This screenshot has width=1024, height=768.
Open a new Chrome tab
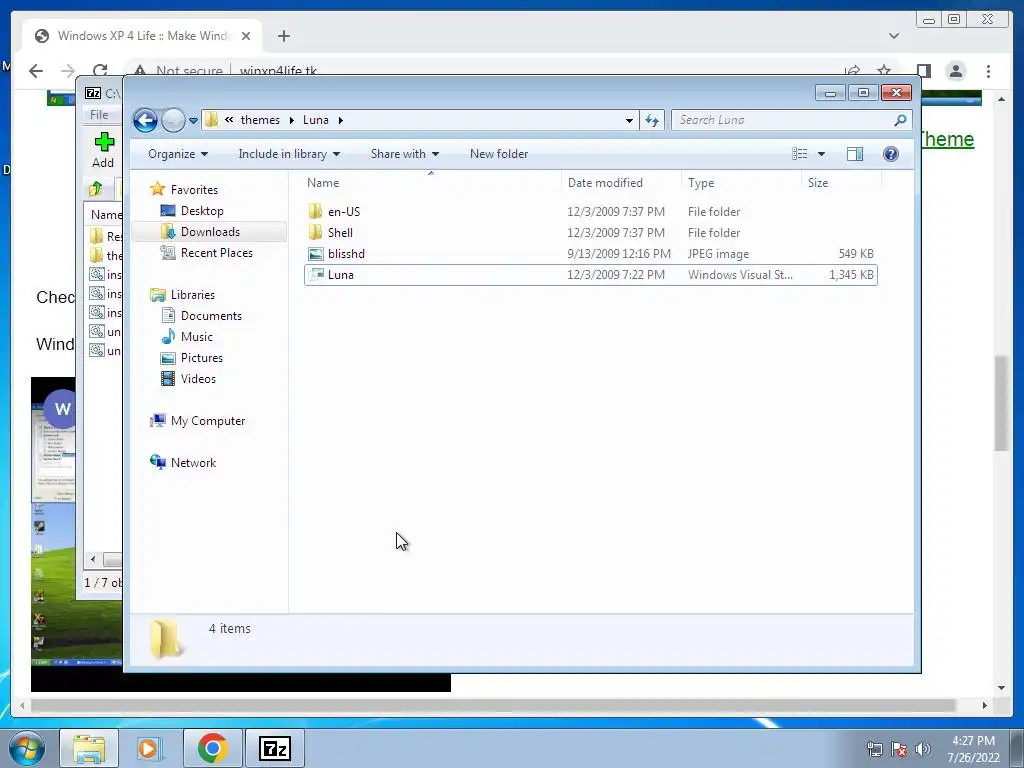[x=283, y=36]
